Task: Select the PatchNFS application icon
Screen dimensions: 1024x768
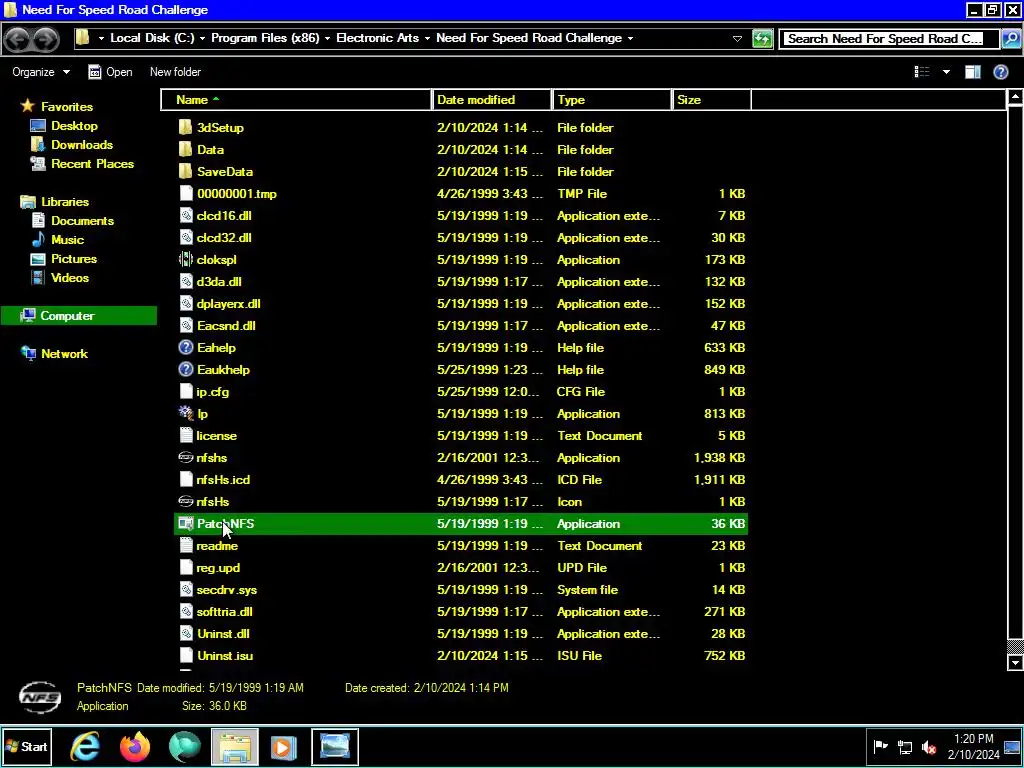Action: (x=185, y=523)
